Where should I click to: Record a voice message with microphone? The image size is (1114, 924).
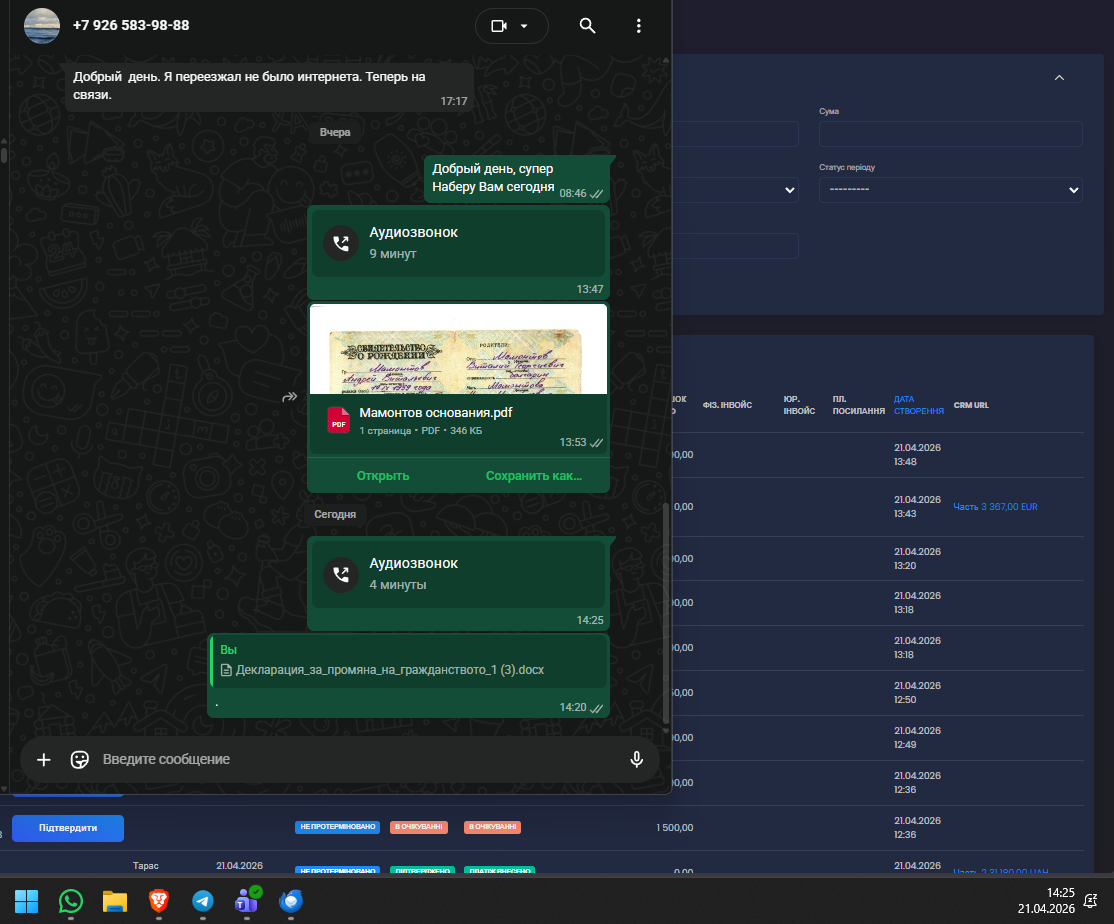[637, 760]
